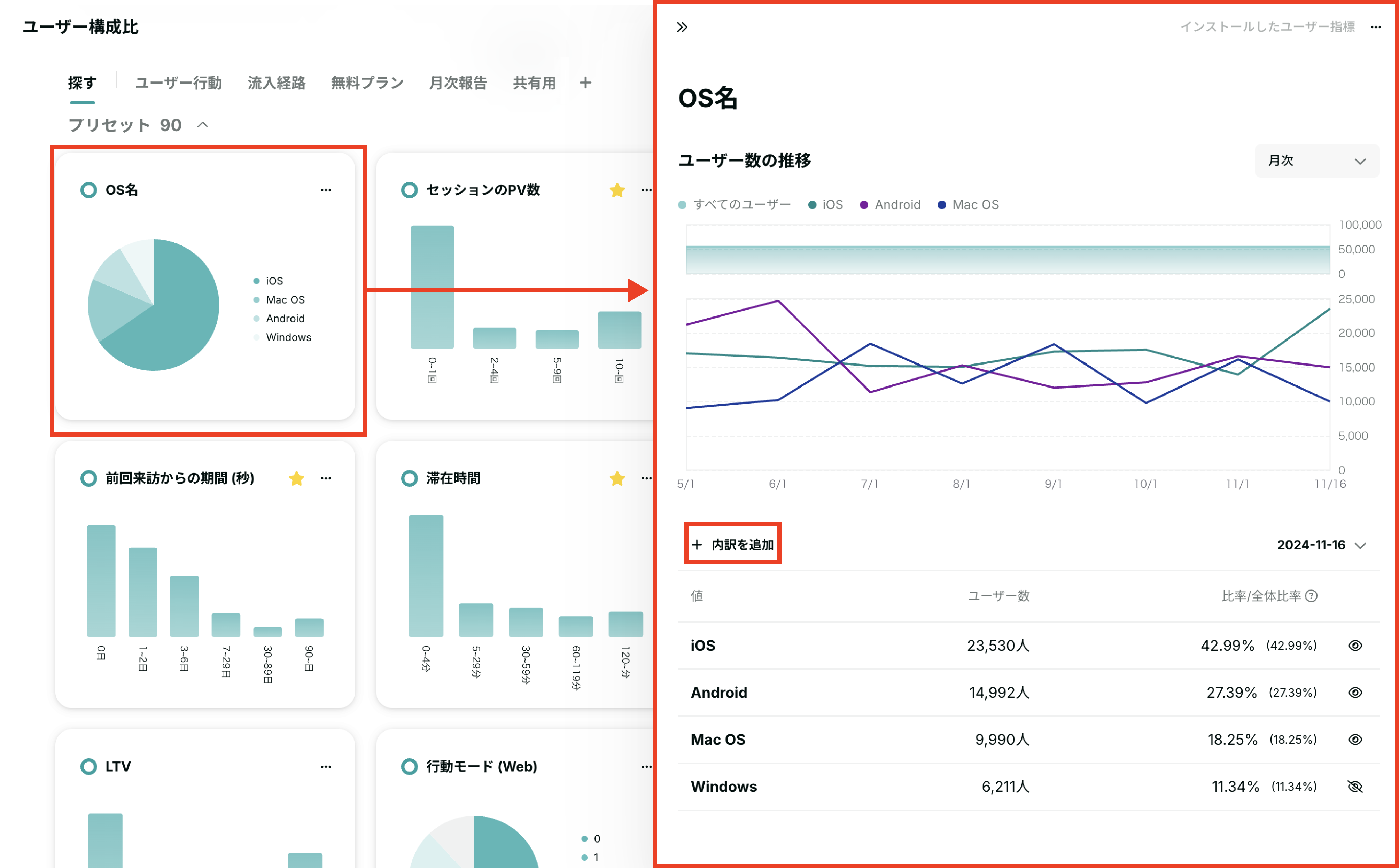Click the 120-分 bar in 滞在時間

(626, 624)
